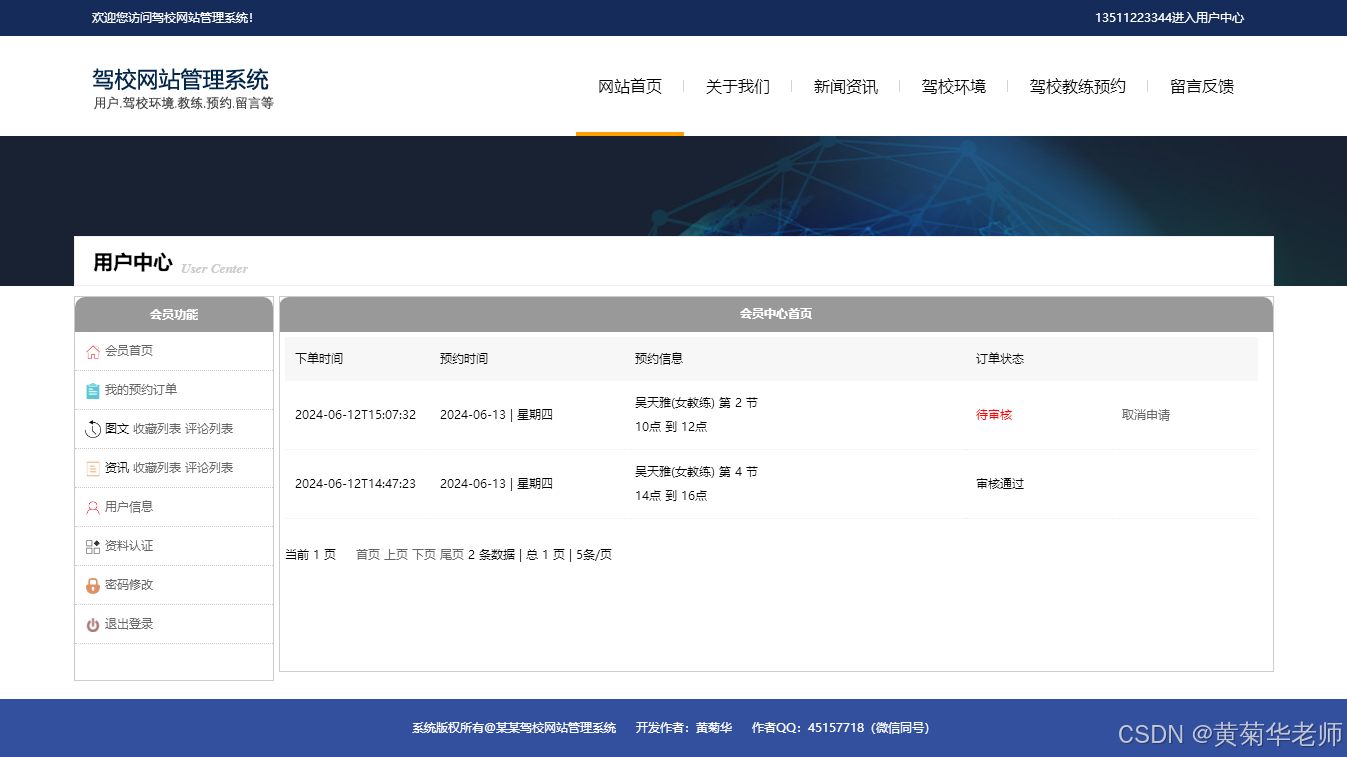Viewport: 1347px width, 757px height.
Task: Click the house icon beside 会员首页
Action: point(93,351)
